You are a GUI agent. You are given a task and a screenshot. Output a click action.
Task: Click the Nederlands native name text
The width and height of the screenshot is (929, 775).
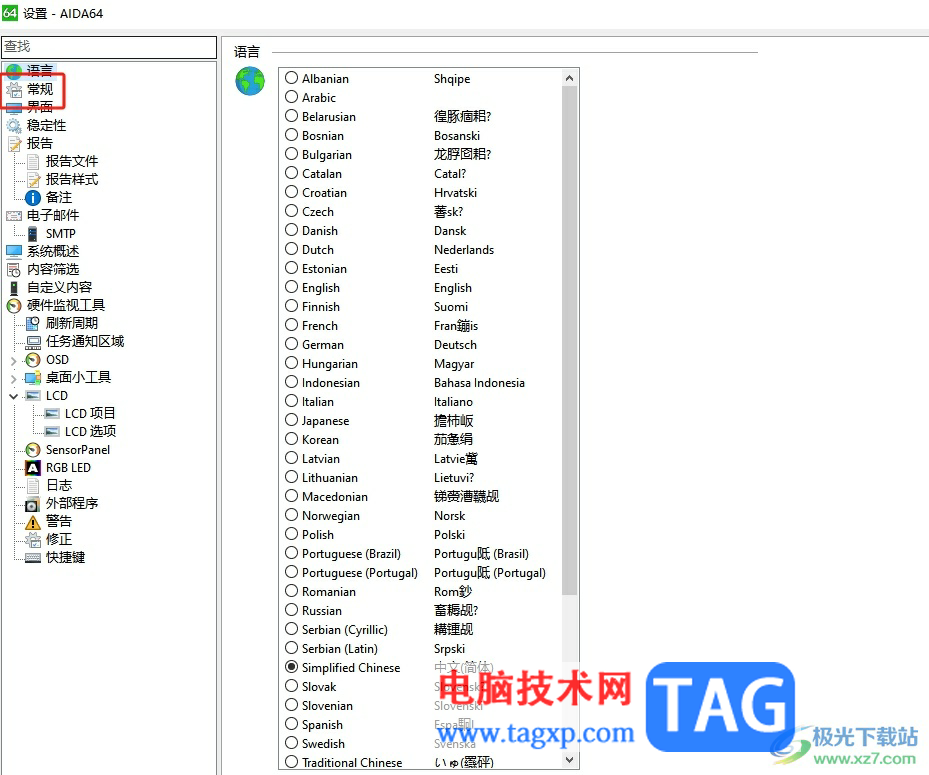tap(464, 249)
